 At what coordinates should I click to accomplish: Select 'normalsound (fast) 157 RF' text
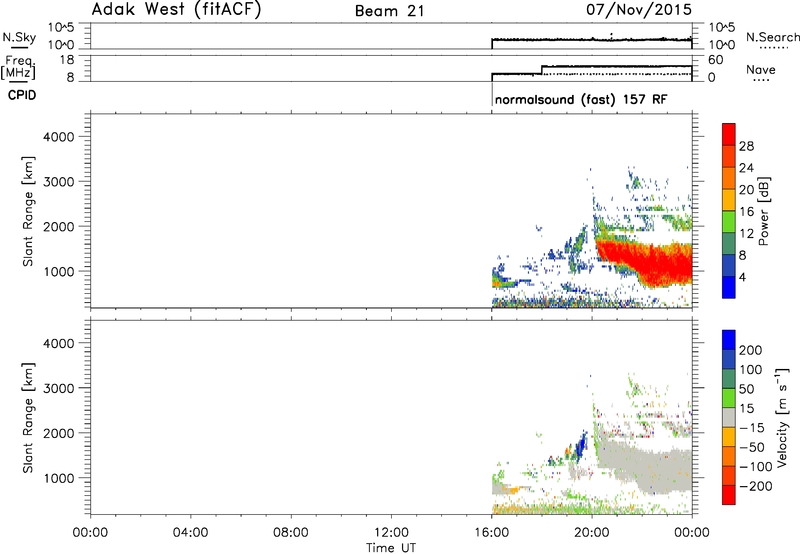tap(581, 99)
